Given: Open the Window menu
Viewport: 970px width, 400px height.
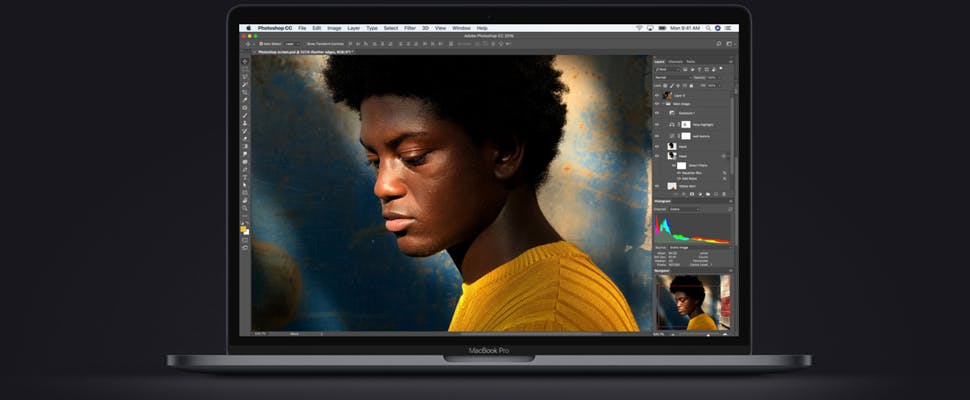Looking at the screenshot, I should point(461,28).
